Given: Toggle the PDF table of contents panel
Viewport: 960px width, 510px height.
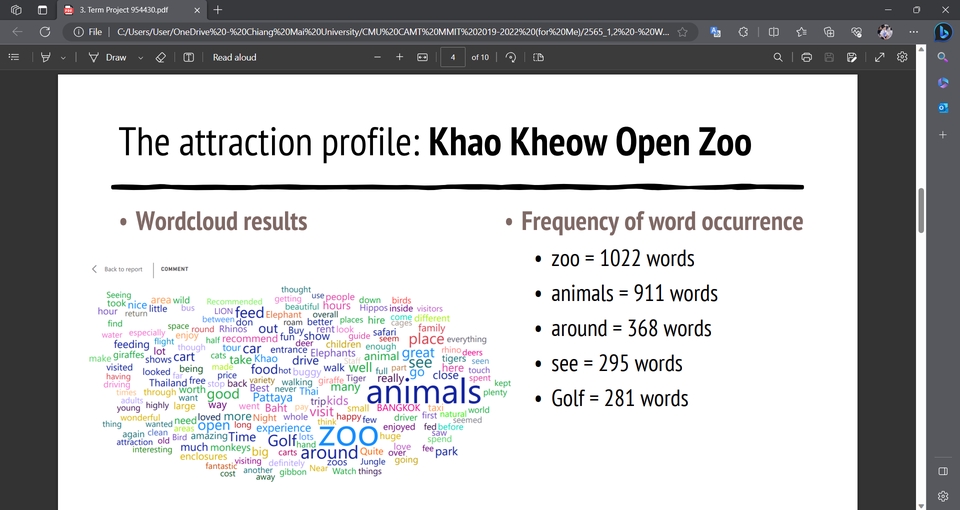Looking at the screenshot, I should (14, 57).
